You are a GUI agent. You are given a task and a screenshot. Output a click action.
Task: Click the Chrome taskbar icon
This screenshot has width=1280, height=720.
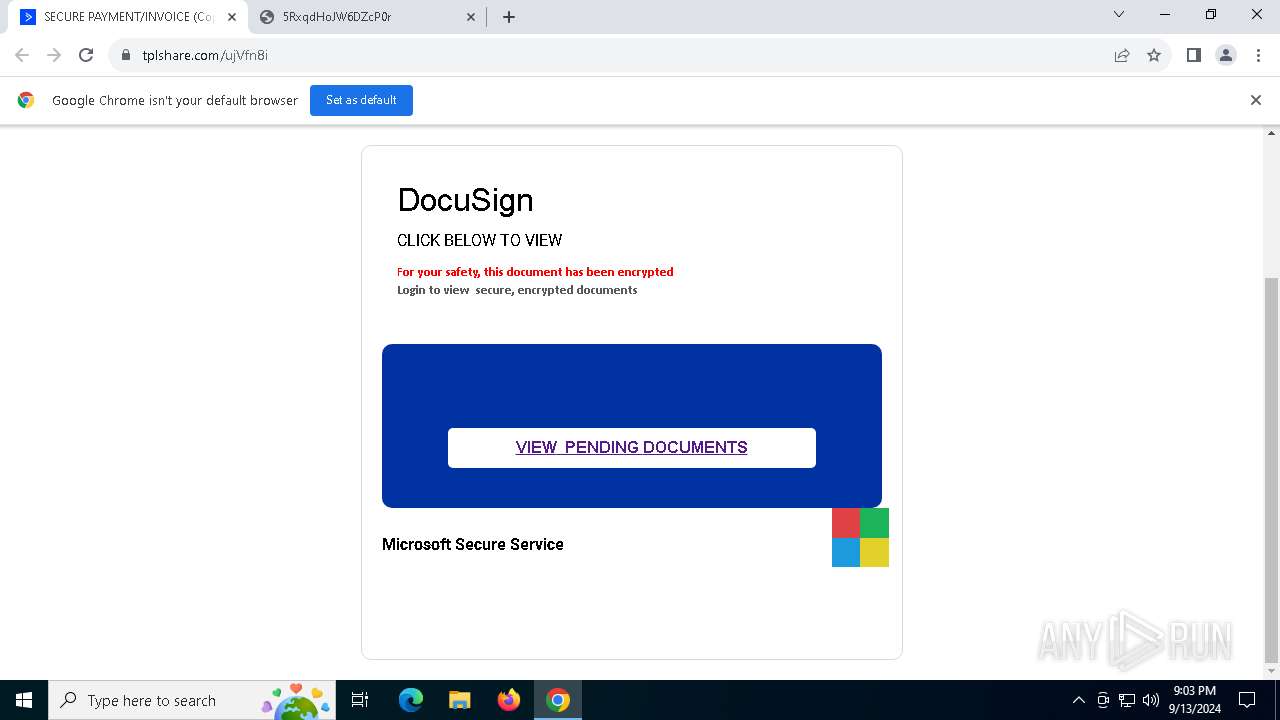click(558, 700)
